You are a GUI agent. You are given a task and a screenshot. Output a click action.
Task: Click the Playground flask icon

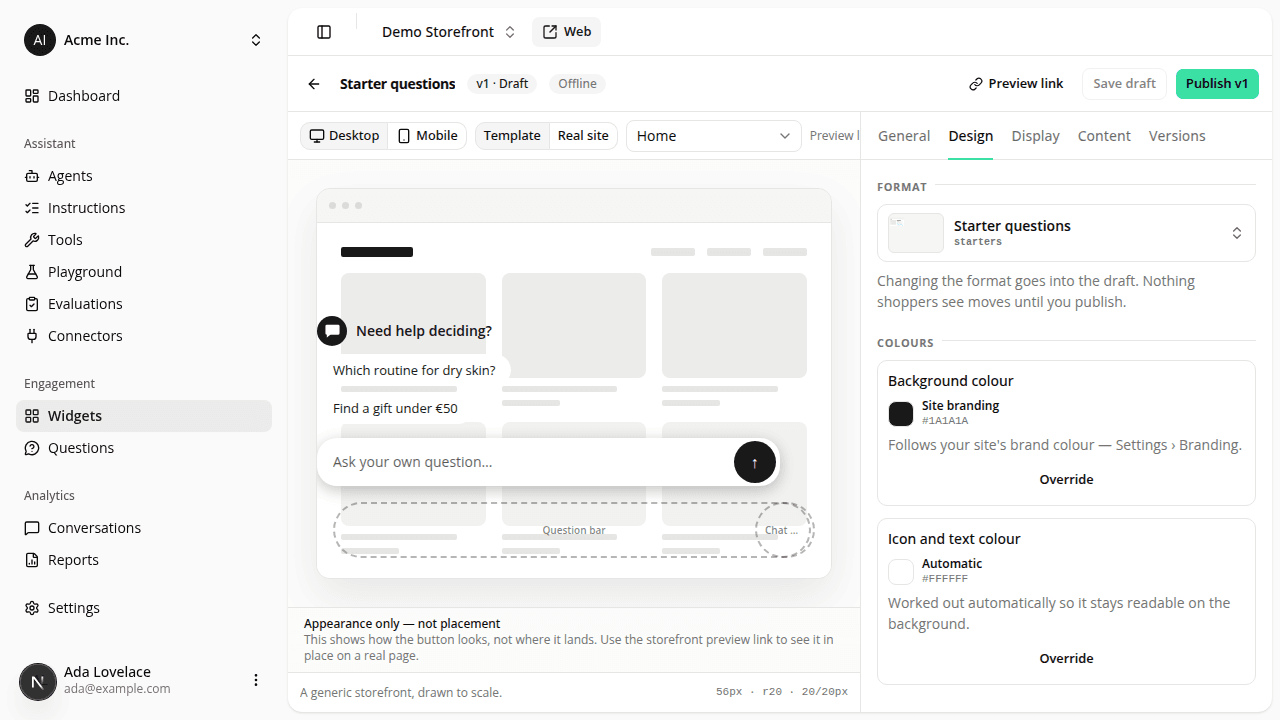point(32,272)
